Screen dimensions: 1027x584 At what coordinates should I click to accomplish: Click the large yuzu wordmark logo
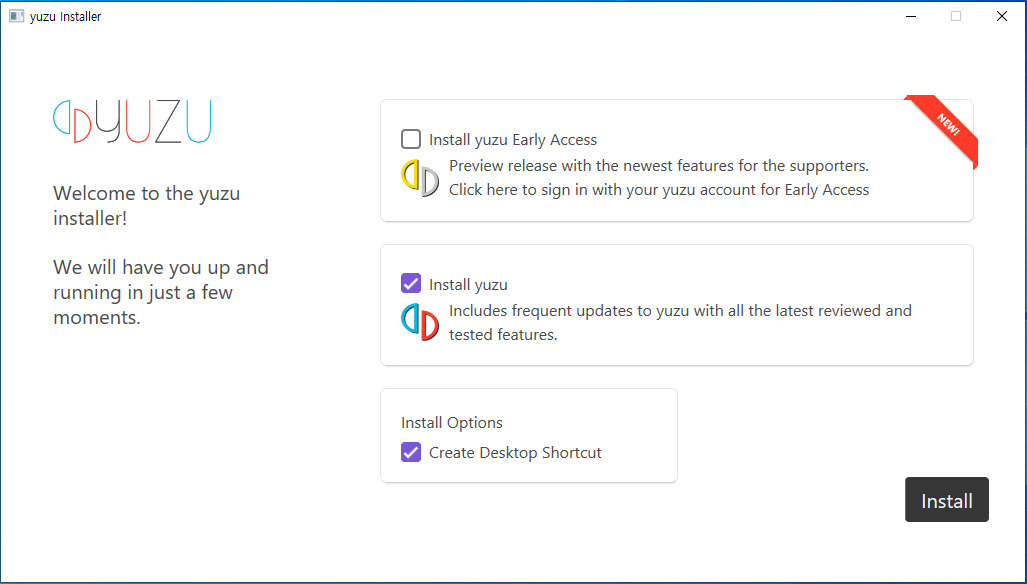click(x=132, y=122)
